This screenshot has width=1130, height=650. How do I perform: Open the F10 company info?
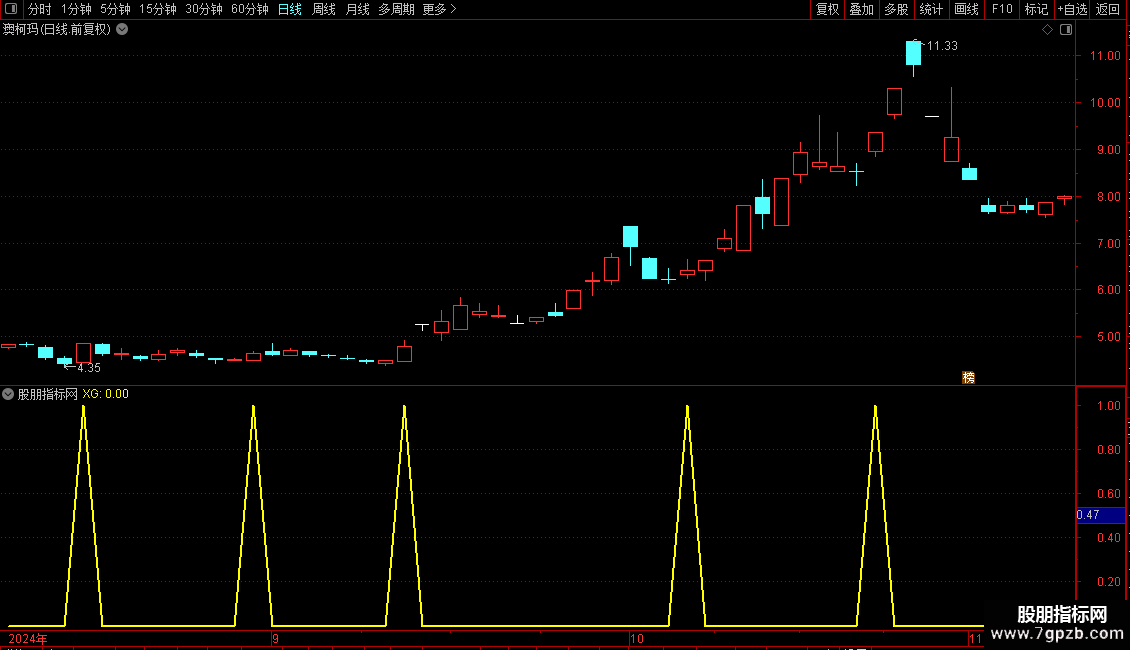click(1002, 9)
